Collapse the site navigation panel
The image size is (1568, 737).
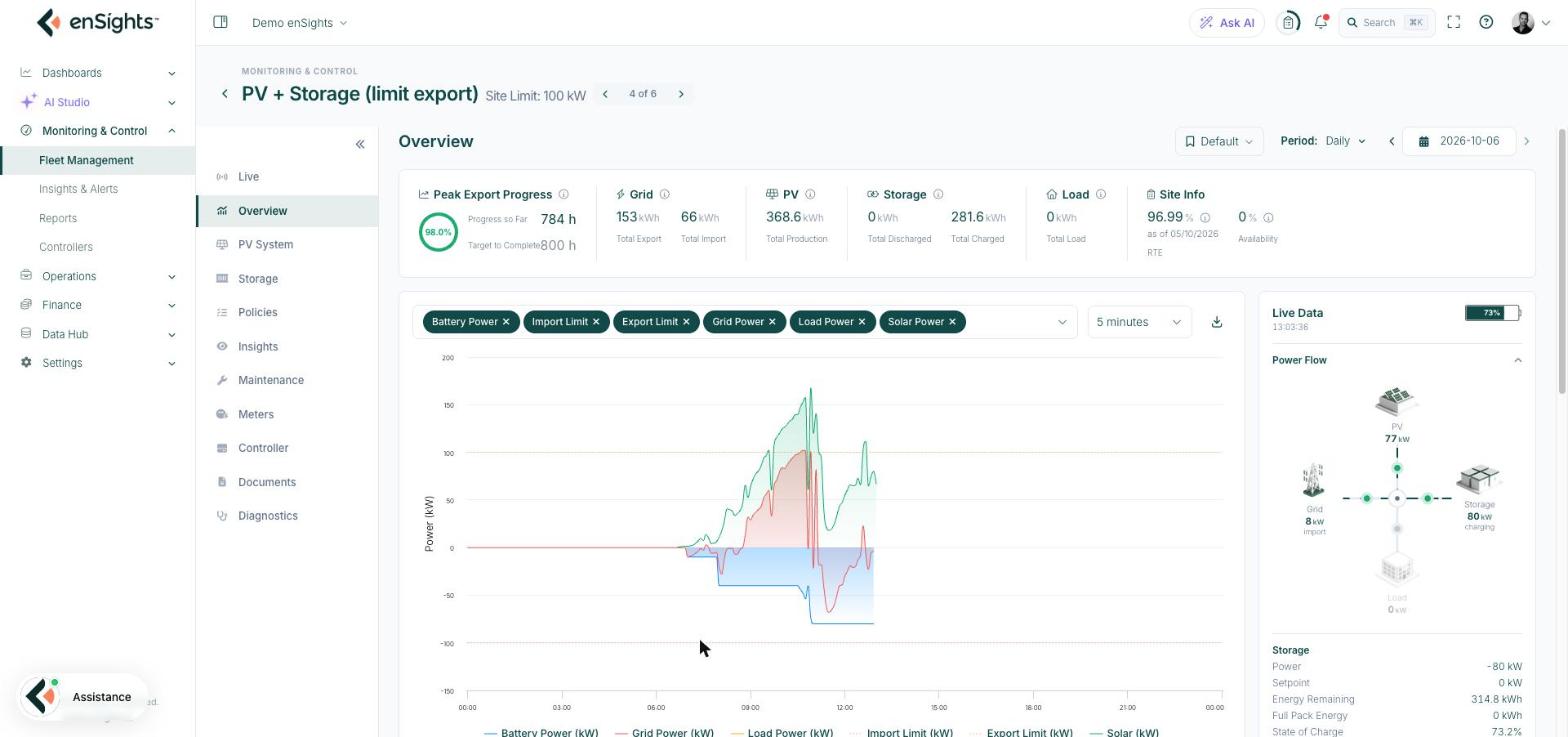click(x=360, y=144)
